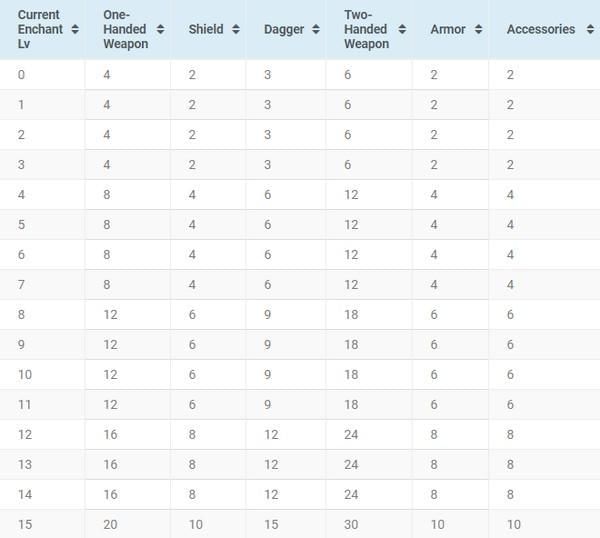The width and height of the screenshot is (600, 538).
Task: Toggle the Armor column sort arrows
Action: 477,30
